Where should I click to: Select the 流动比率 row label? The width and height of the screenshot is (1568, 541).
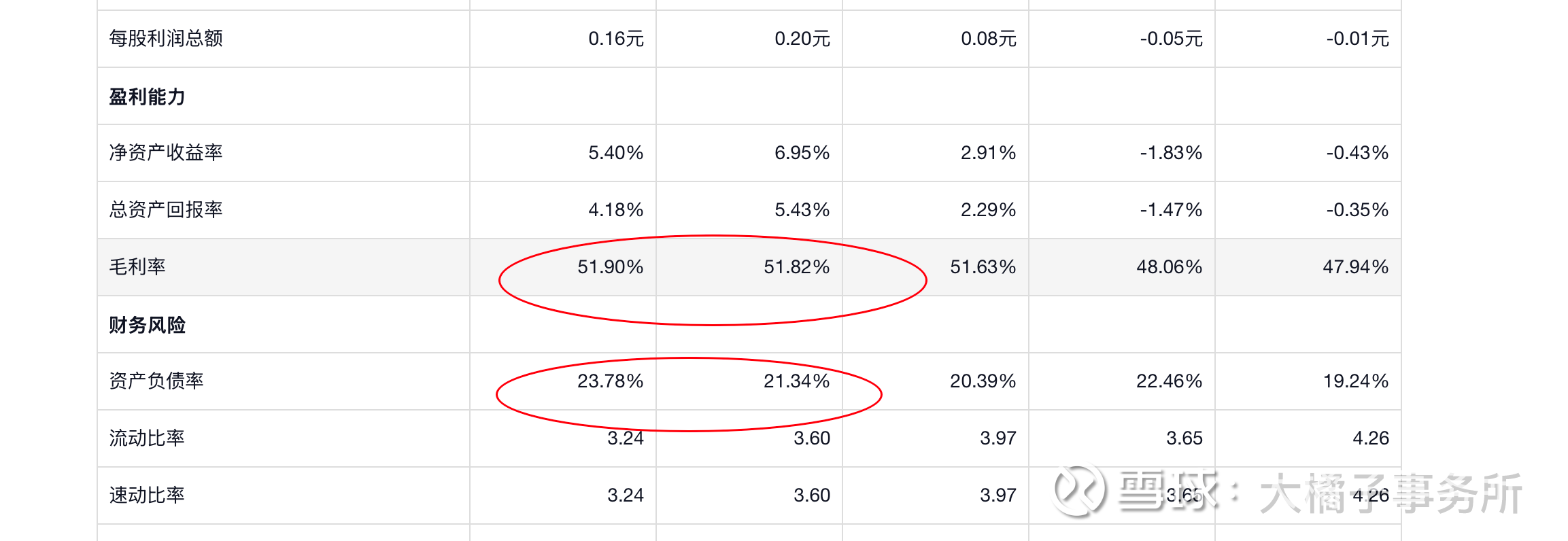(x=147, y=438)
